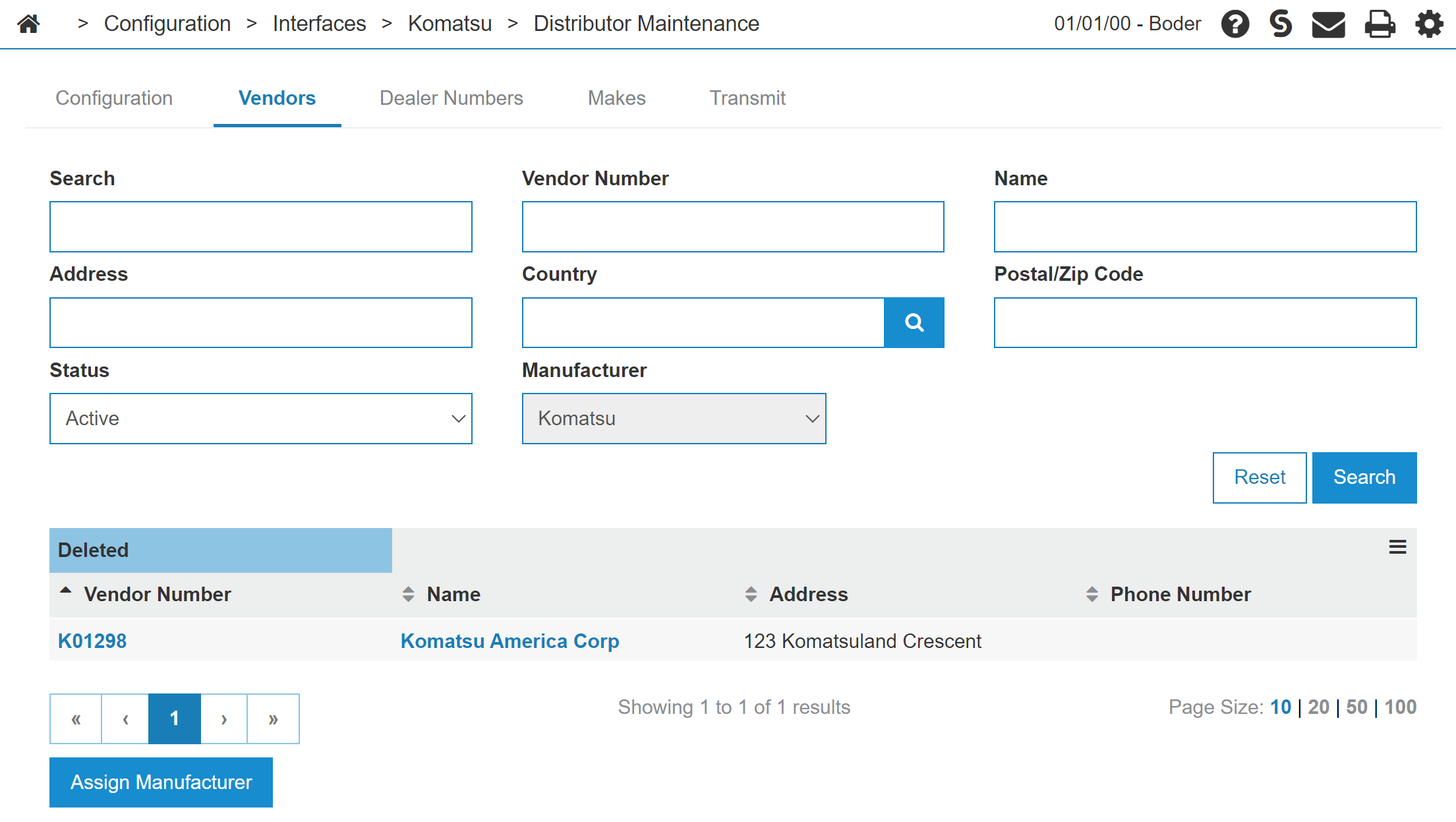
Task: Sort by Vendor Number column
Action: coord(157,594)
